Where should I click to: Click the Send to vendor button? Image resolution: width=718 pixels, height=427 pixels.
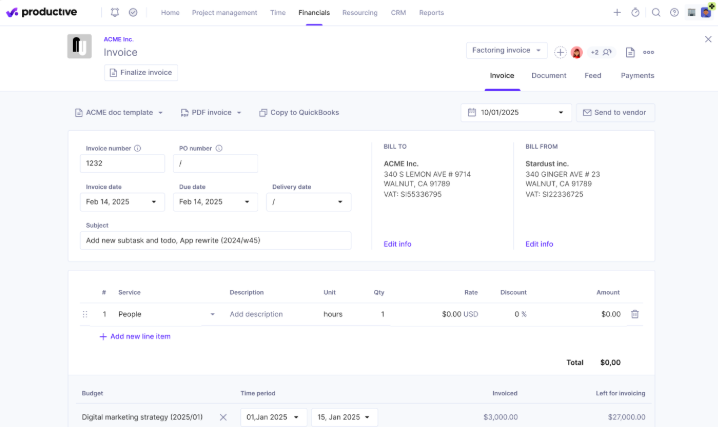point(615,113)
